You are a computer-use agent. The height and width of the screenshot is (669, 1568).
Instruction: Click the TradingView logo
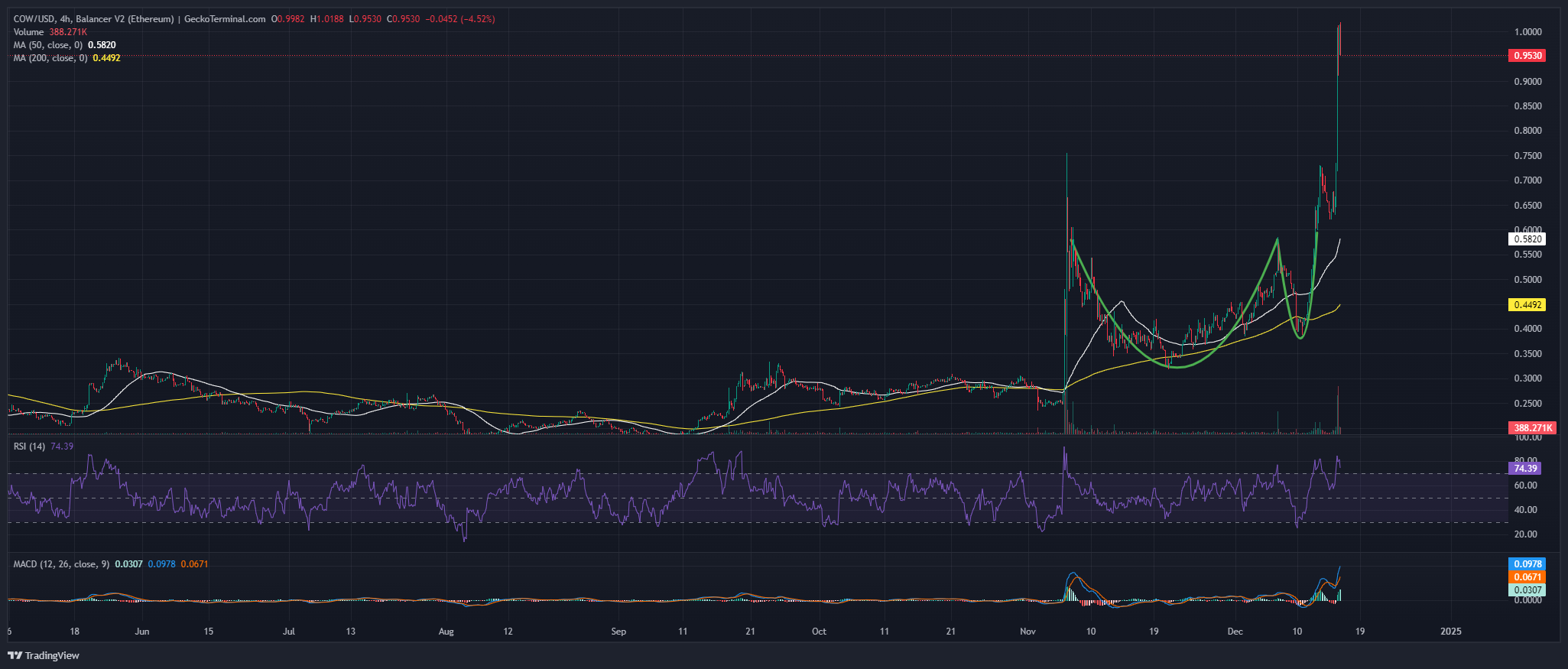pos(44,655)
